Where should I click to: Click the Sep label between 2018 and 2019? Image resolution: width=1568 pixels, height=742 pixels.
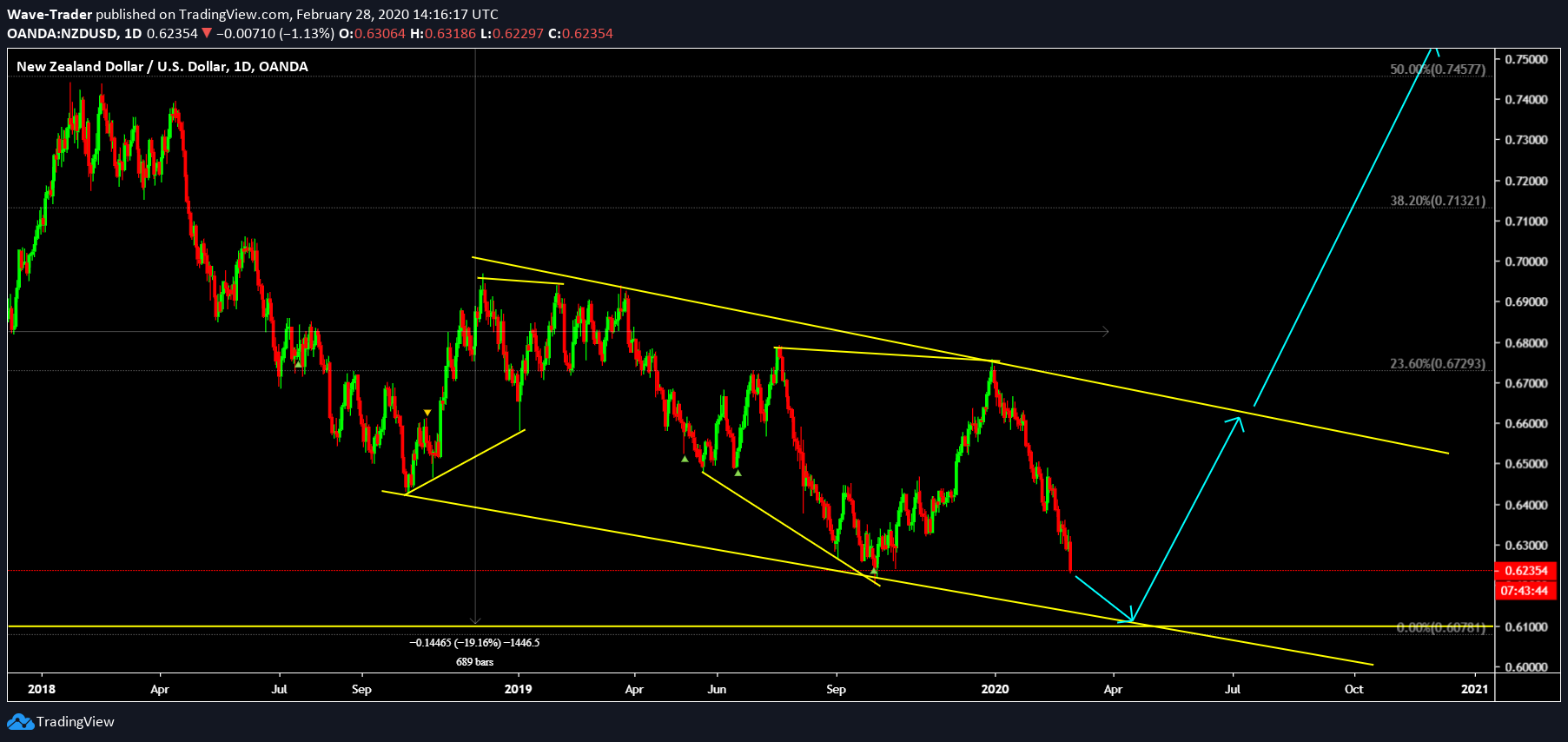point(361,689)
